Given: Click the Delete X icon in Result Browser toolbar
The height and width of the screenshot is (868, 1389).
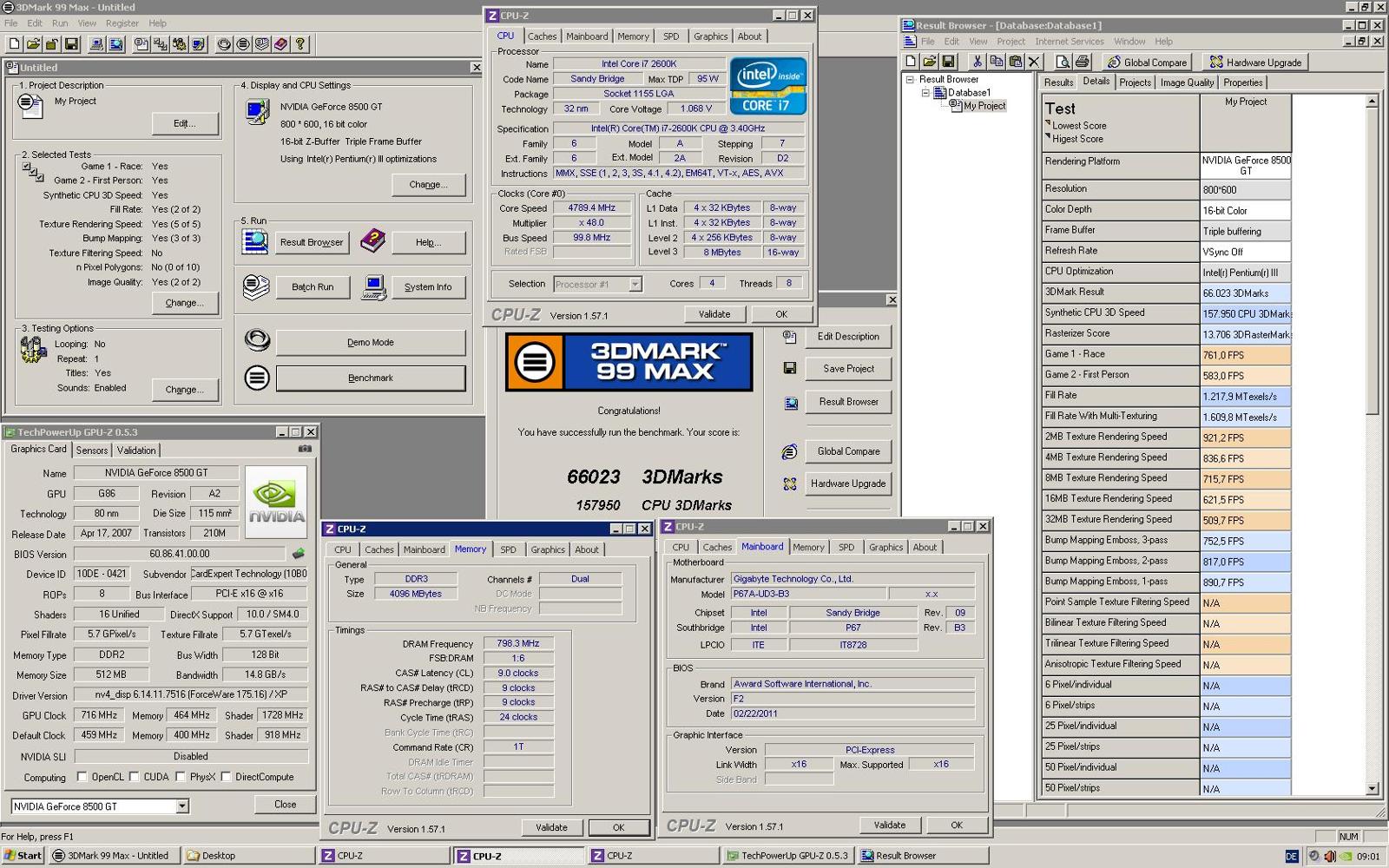Looking at the screenshot, I should [1034, 62].
